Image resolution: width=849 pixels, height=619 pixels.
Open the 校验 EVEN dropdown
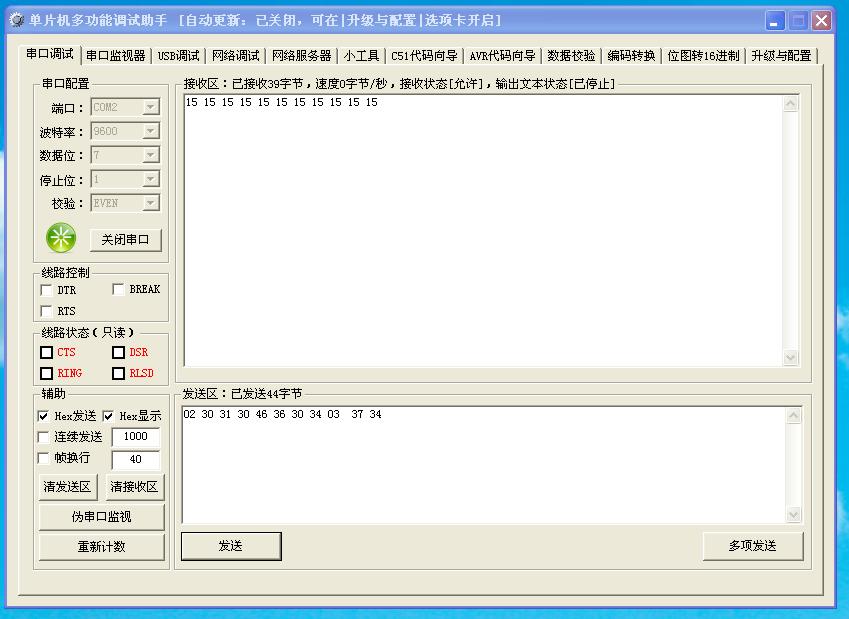[x=150, y=203]
